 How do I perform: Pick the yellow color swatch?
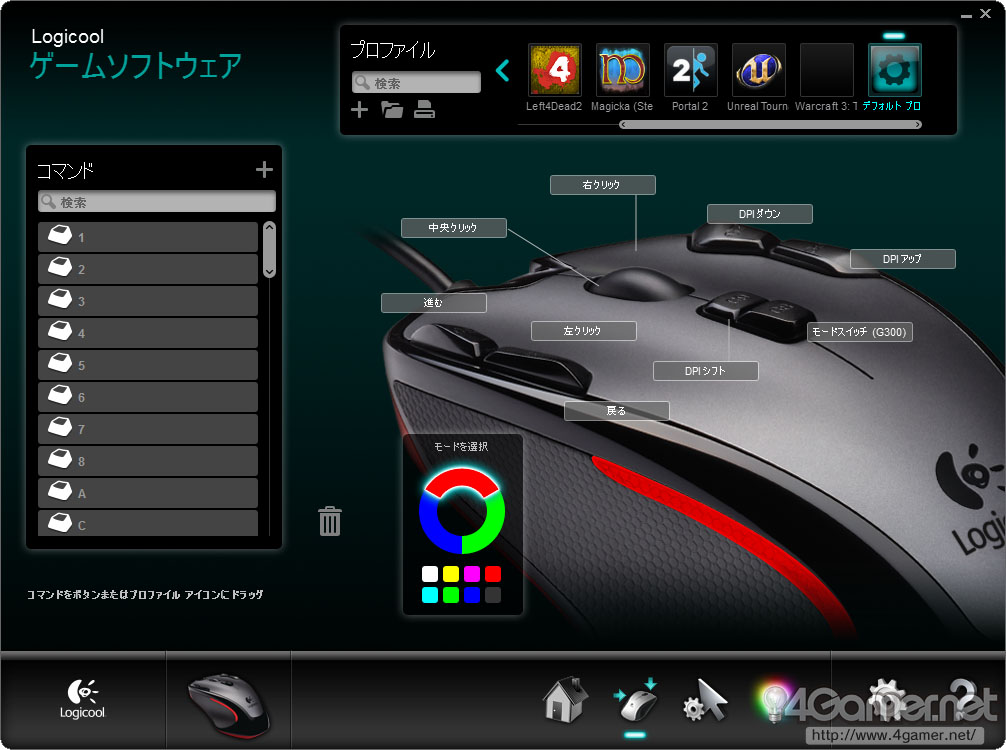point(451,574)
